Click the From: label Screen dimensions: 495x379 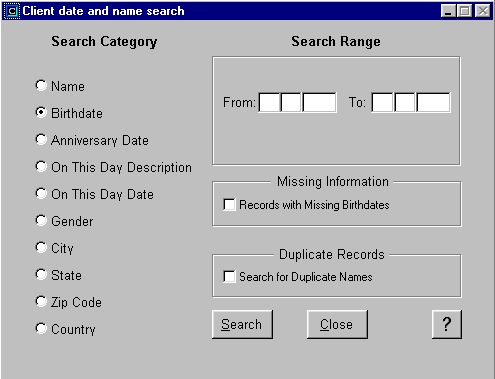point(239,102)
